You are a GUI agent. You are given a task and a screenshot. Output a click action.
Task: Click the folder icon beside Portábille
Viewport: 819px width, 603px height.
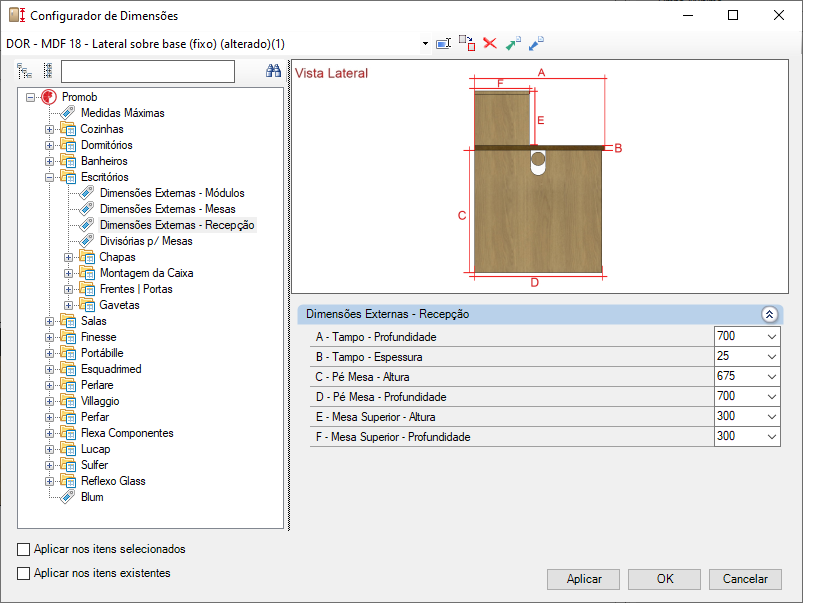tap(68, 353)
